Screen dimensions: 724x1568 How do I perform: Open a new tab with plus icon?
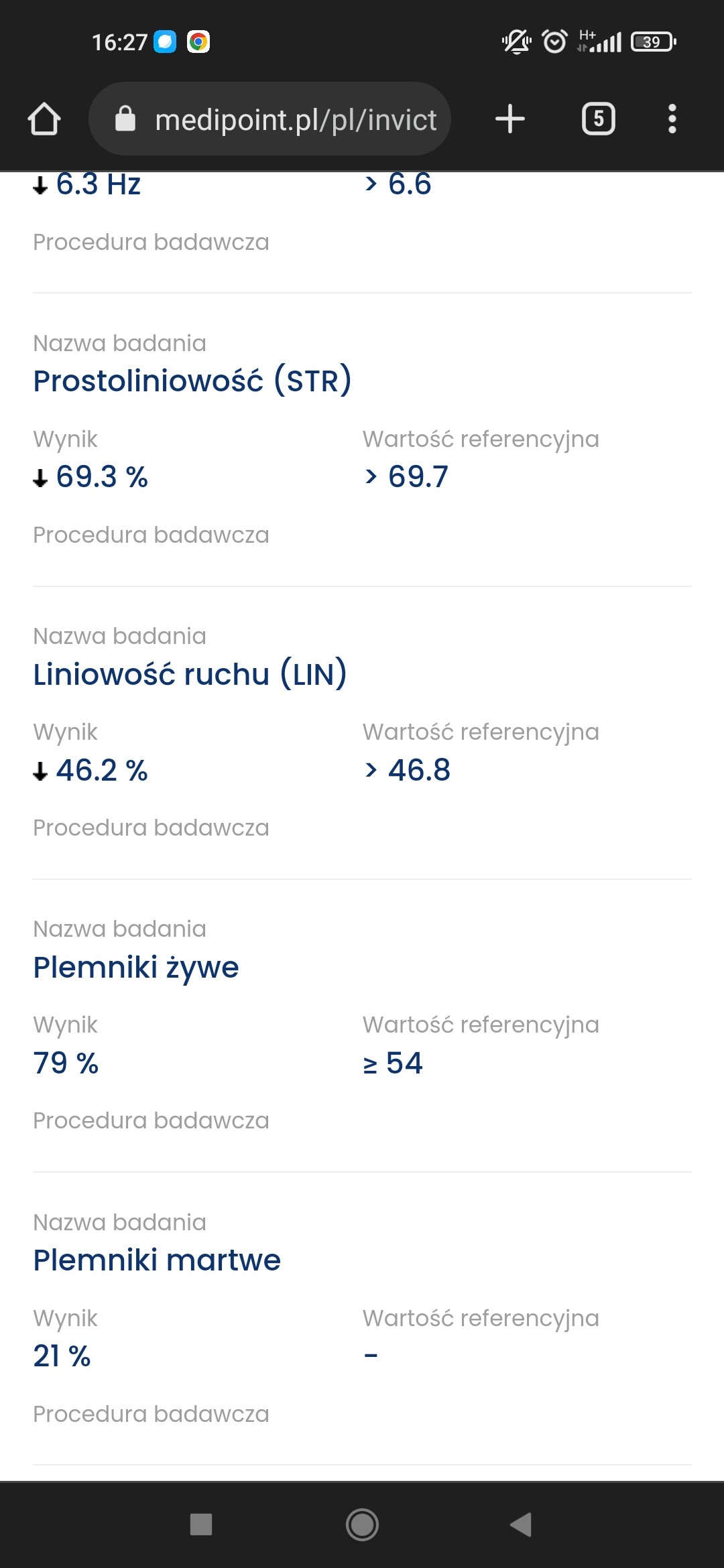coord(509,119)
